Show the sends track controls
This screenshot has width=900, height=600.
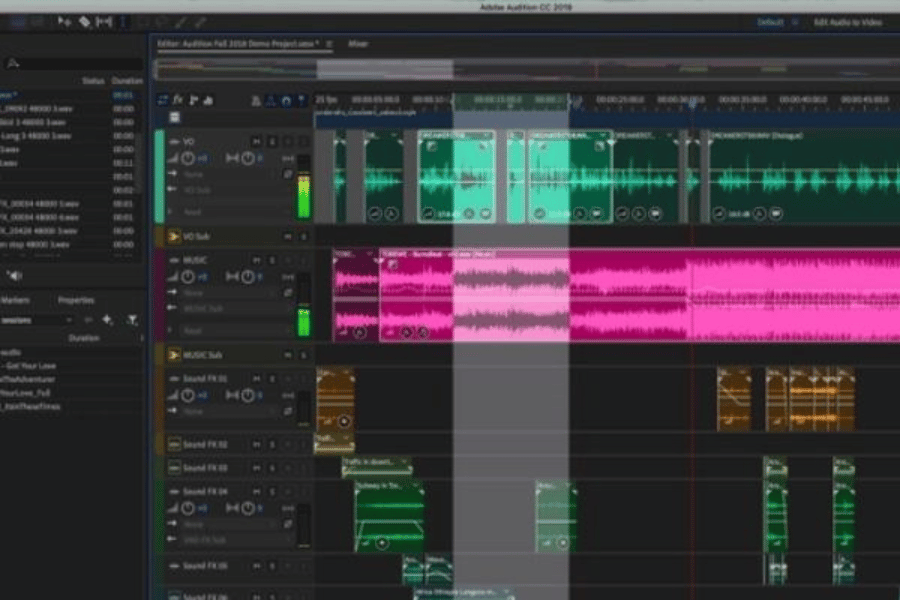[193, 100]
